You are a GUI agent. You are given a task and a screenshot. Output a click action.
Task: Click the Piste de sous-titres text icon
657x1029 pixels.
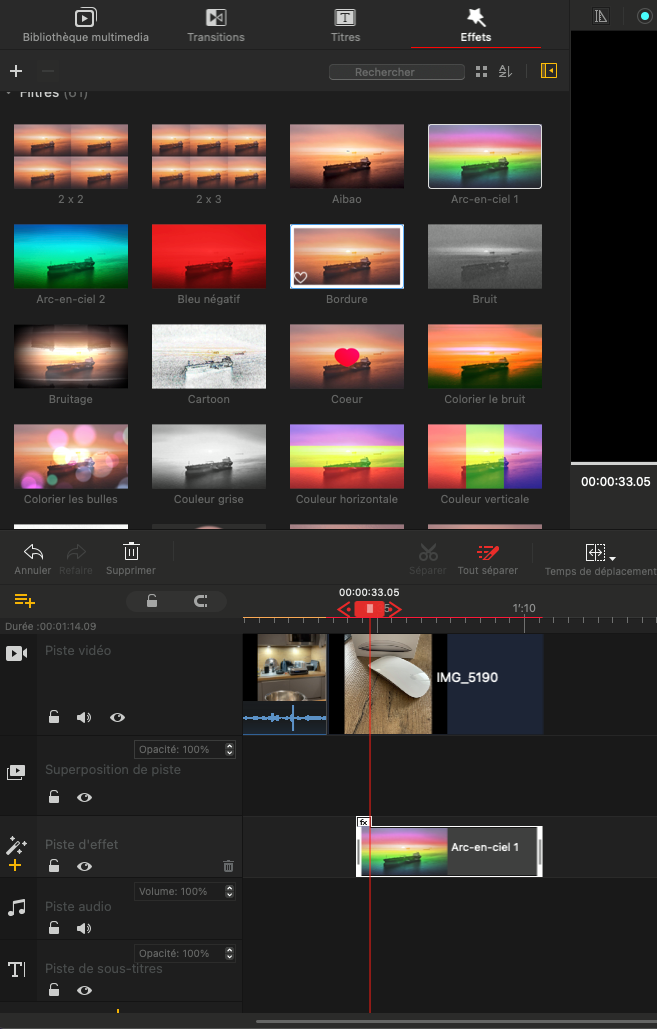click(16, 969)
